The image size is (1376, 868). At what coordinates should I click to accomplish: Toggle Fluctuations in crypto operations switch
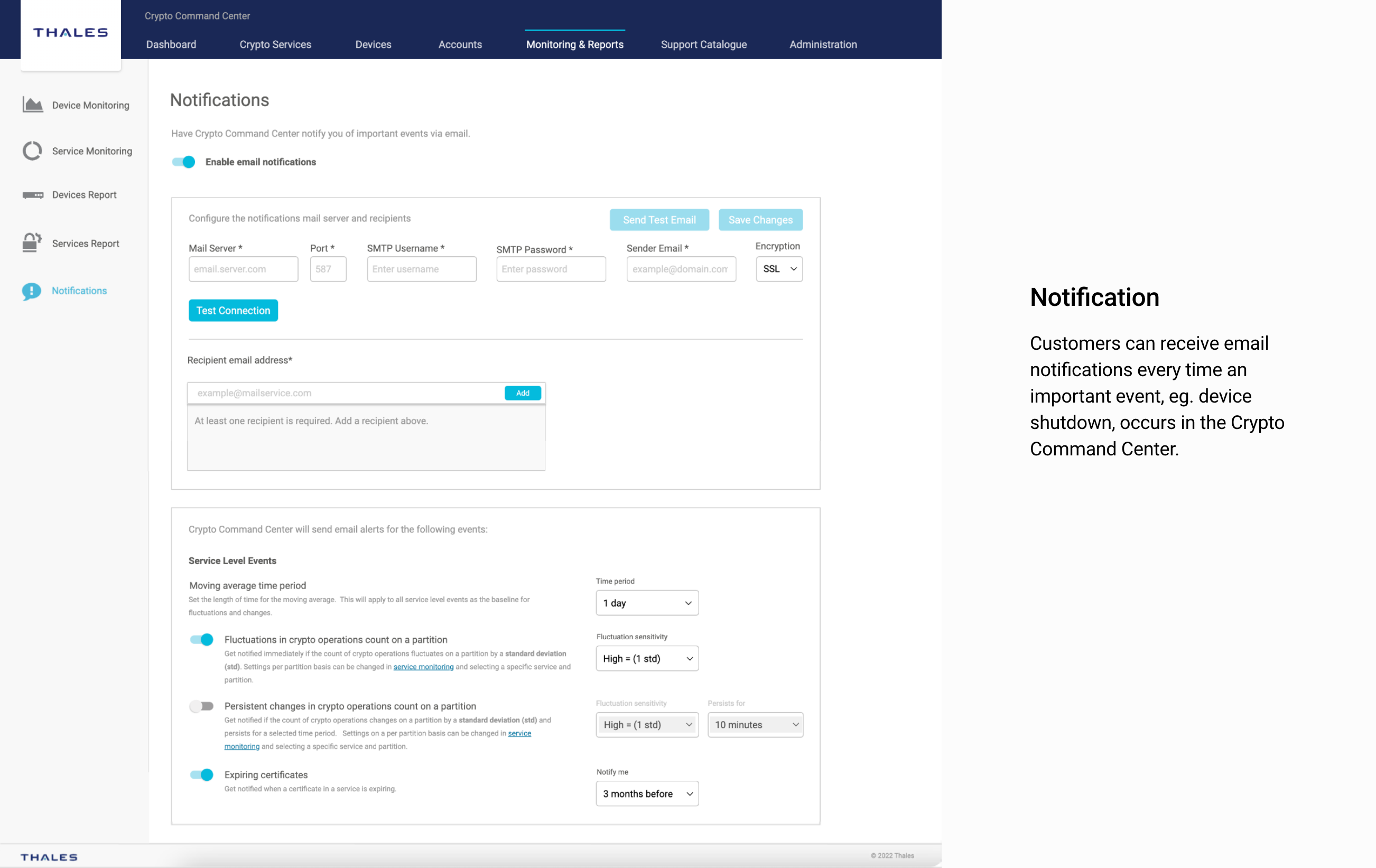202,639
